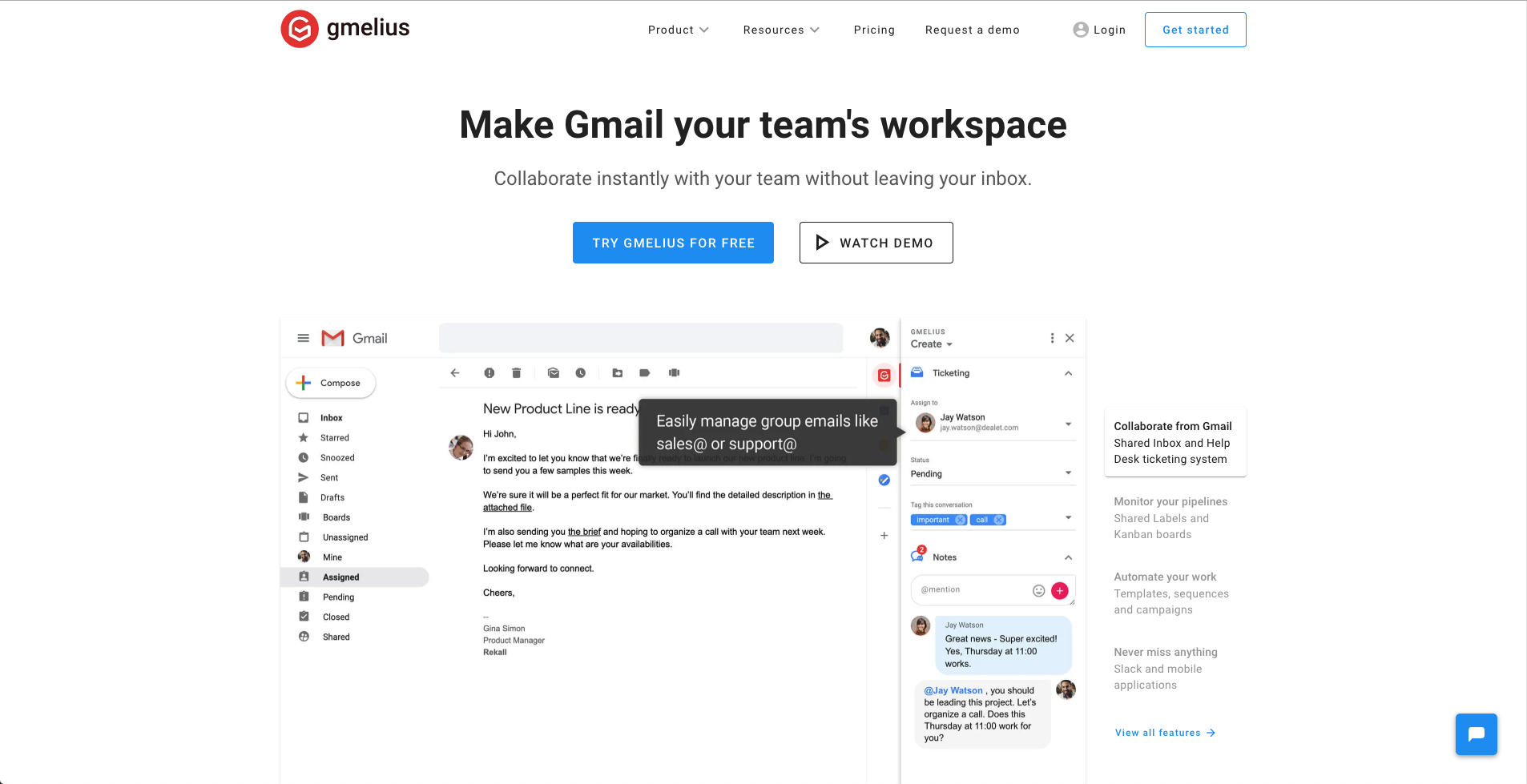Click Try Gmelius For Free button
Viewport: 1527px width, 784px height.
point(673,243)
